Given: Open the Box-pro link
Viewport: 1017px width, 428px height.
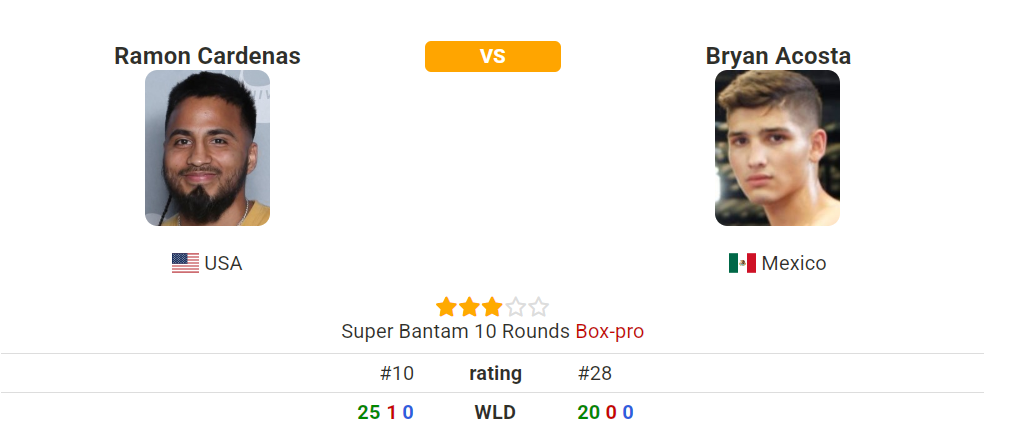Looking at the screenshot, I should pos(610,331).
